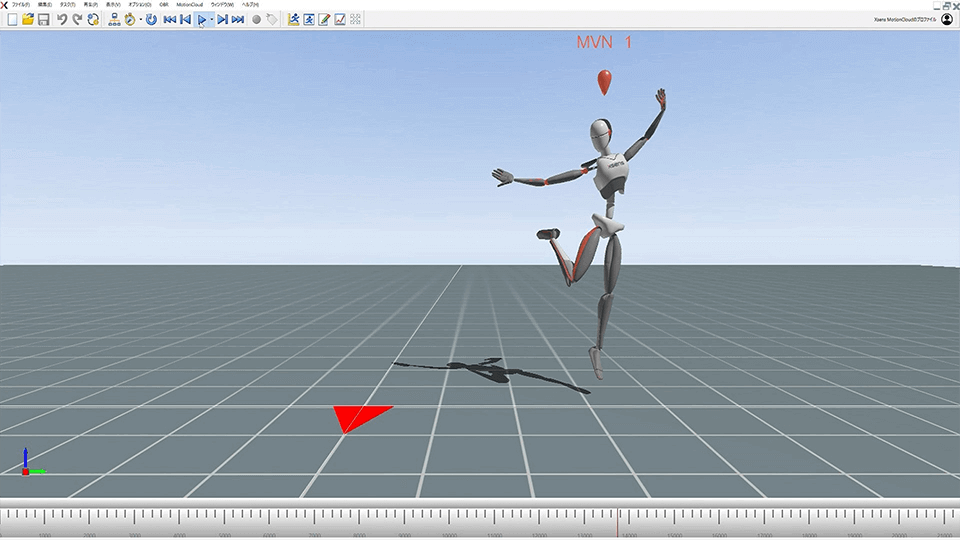Toggle the record button in the toolbar

pyautogui.click(x=256, y=19)
